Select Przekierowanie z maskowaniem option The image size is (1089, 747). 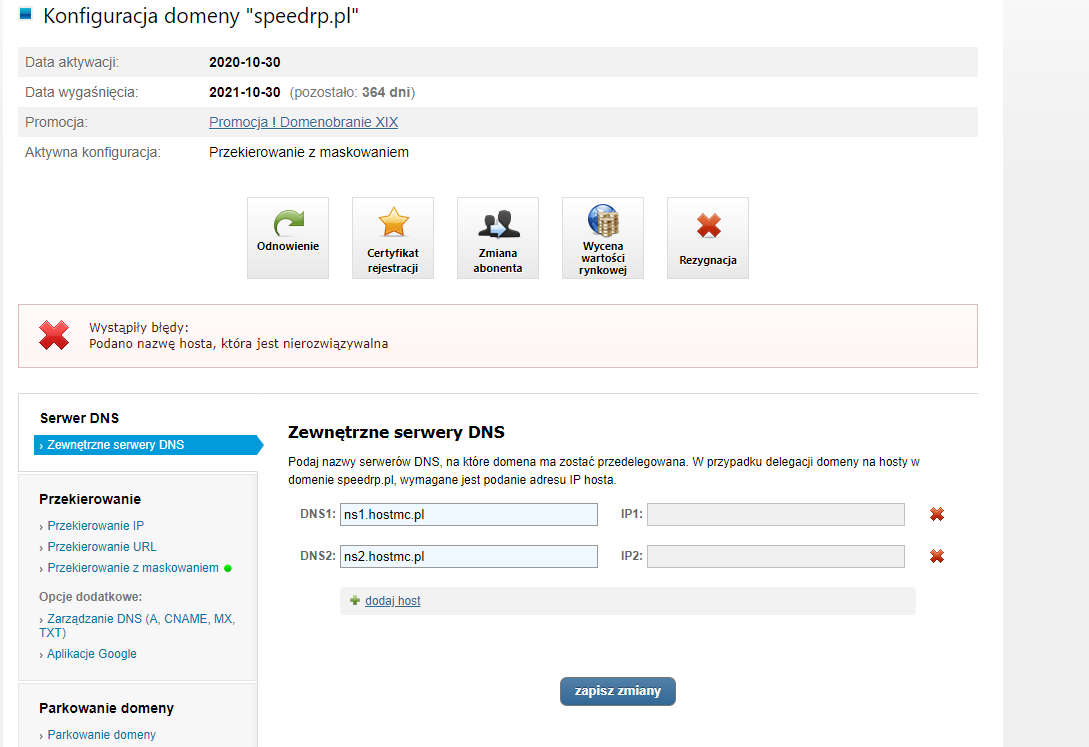pyautogui.click(x=132, y=568)
